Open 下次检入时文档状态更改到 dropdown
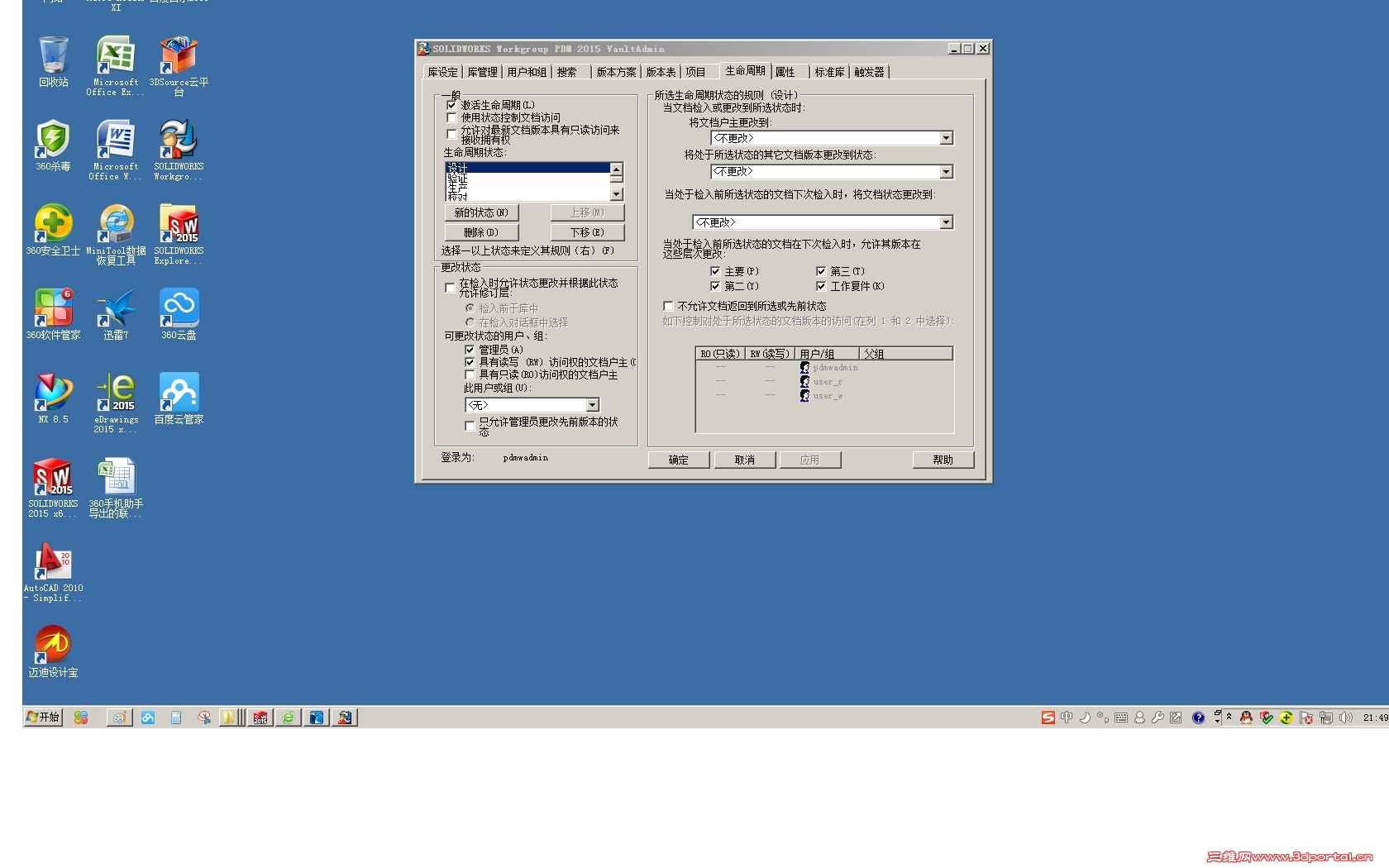The width and height of the screenshot is (1389, 868). pyautogui.click(x=823, y=222)
